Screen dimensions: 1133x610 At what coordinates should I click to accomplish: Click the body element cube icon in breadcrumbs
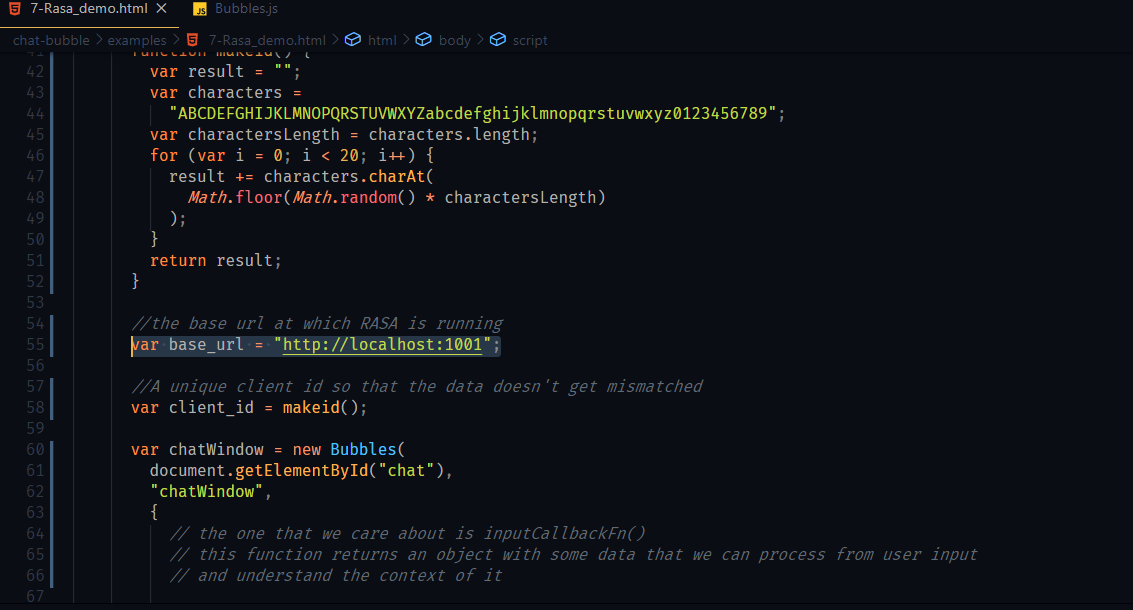pyautogui.click(x=423, y=40)
